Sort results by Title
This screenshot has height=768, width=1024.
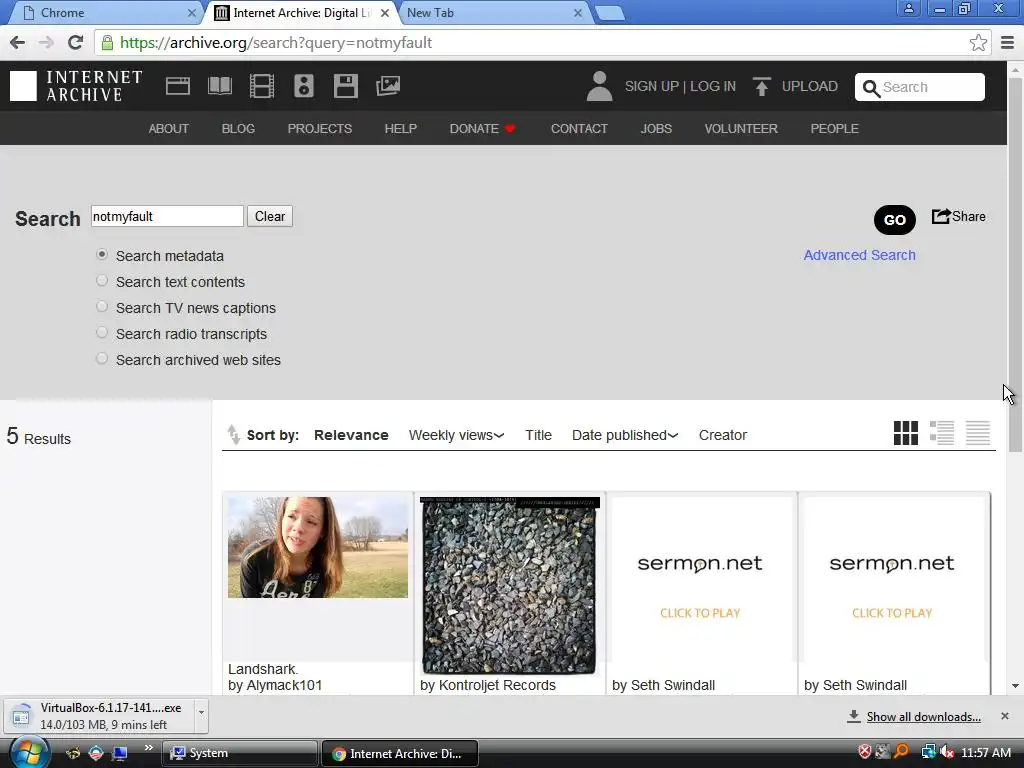[x=538, y=435]
